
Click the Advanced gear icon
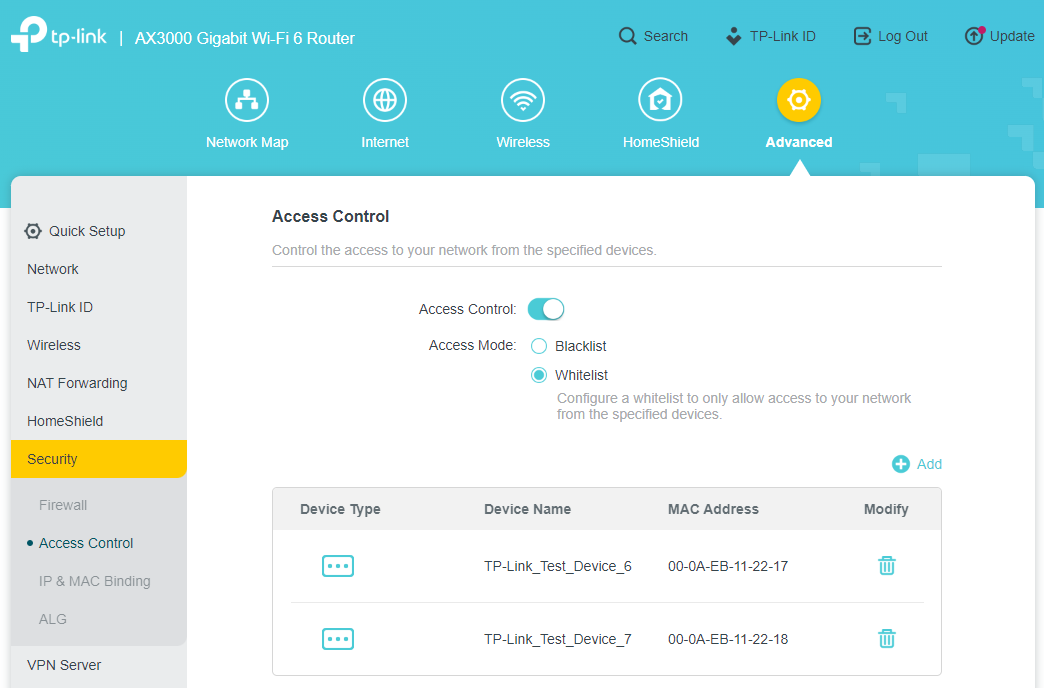[798, 100]
